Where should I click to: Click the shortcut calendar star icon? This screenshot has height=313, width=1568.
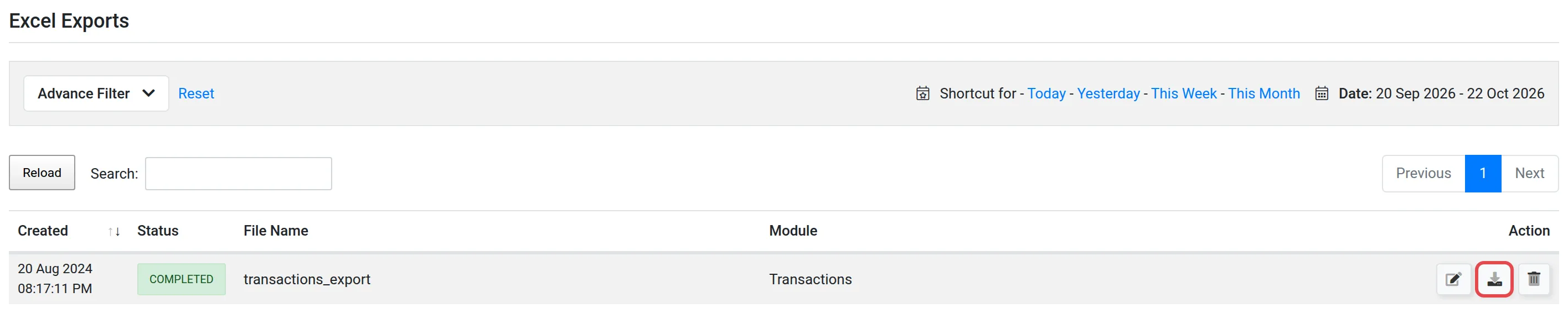pyautogui.click(x=923, y=93)
